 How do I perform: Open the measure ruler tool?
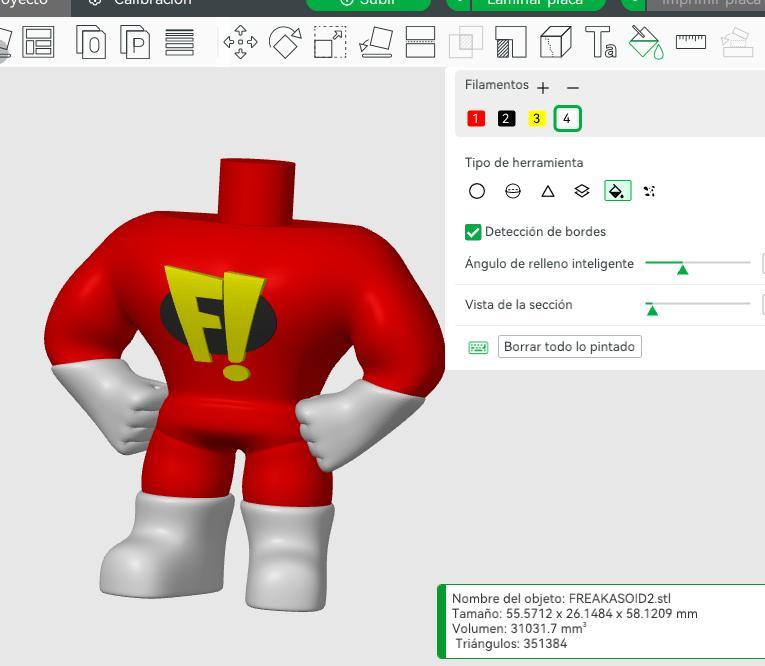tap(691, 42)
